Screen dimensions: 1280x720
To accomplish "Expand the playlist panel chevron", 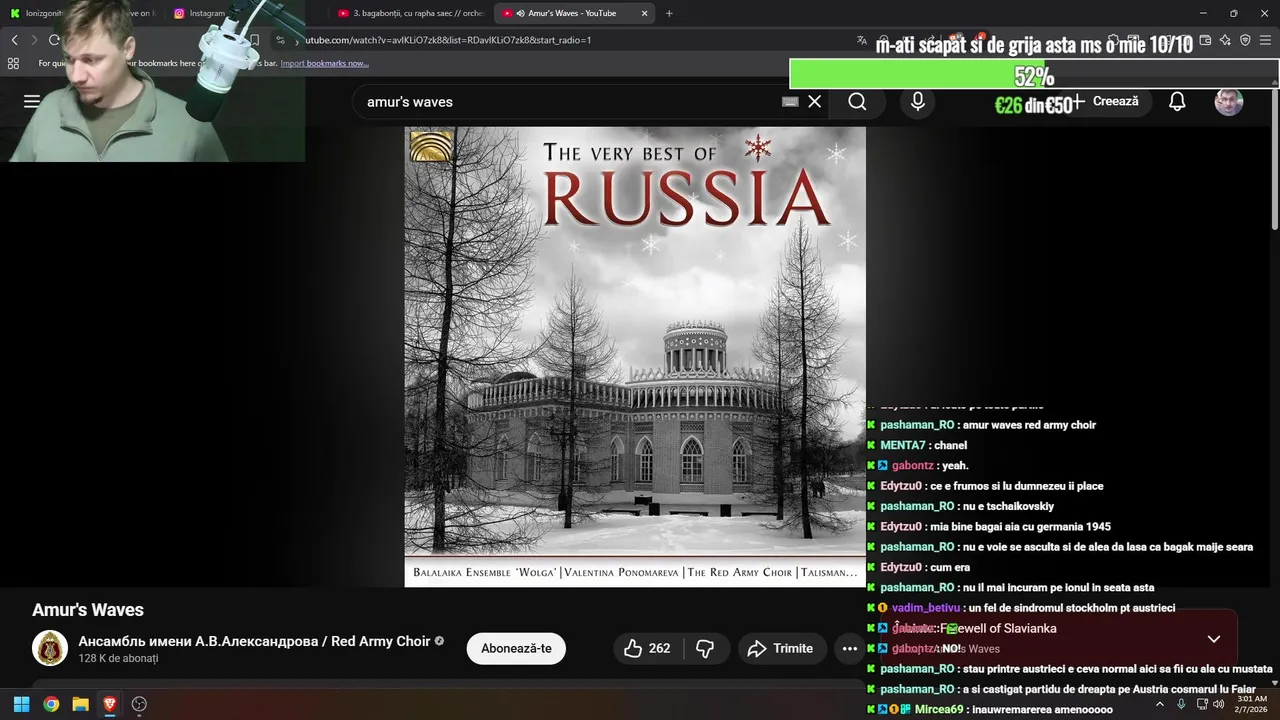I will (x=1213, y=639).
